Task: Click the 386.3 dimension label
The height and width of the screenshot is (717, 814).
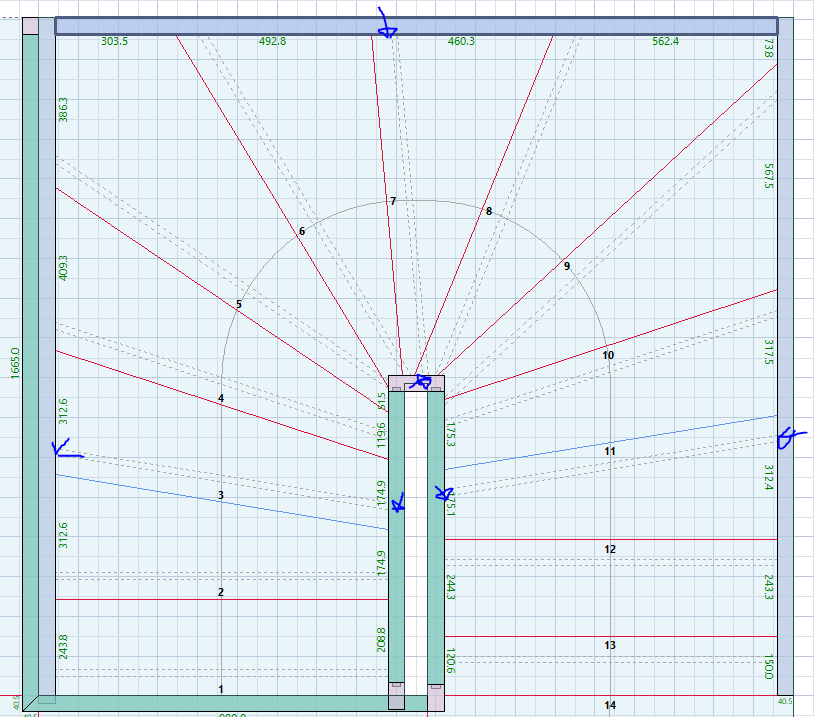Action: point(63,110)
